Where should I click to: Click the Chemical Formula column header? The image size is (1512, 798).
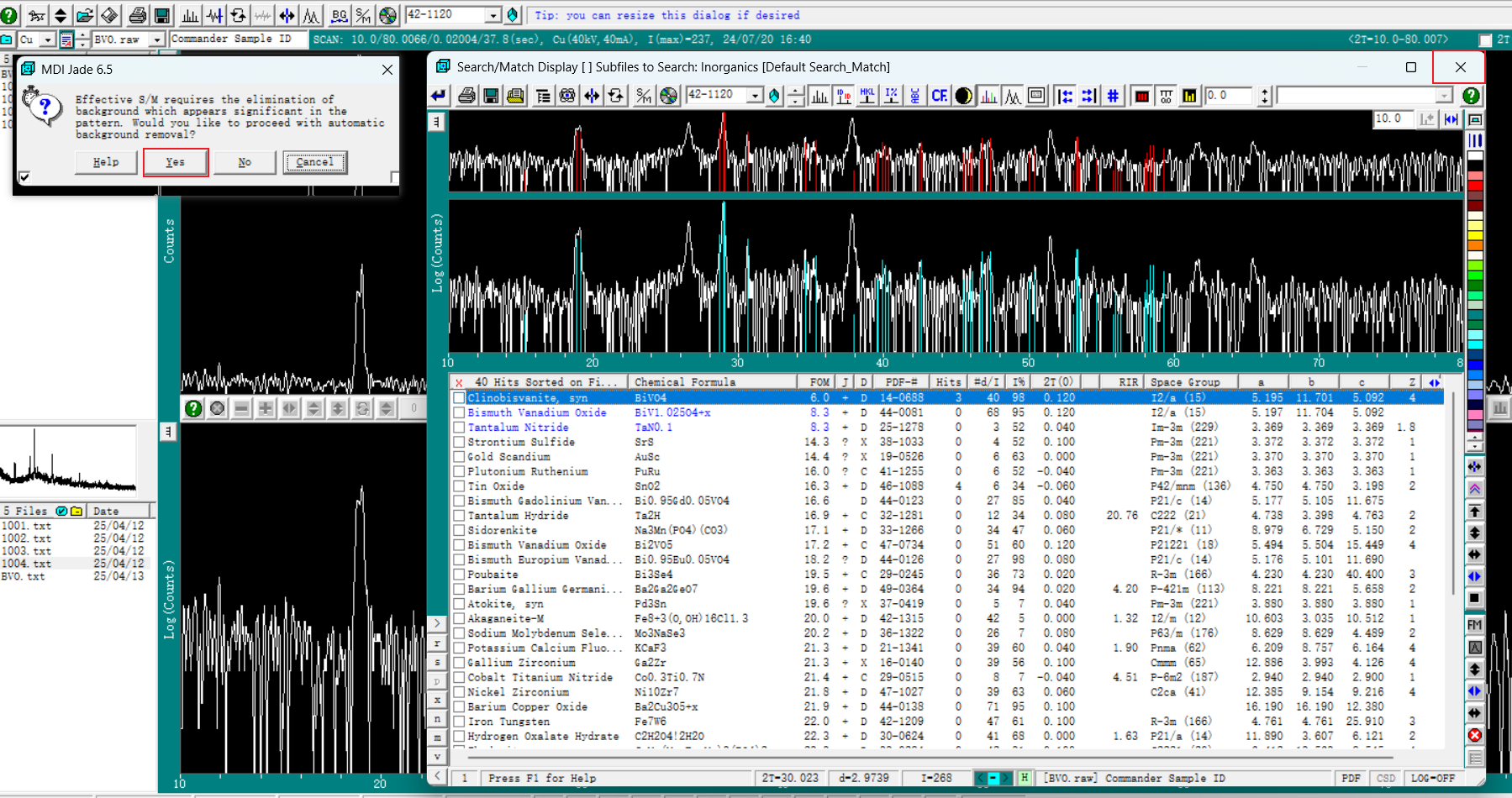click(714, 382)
